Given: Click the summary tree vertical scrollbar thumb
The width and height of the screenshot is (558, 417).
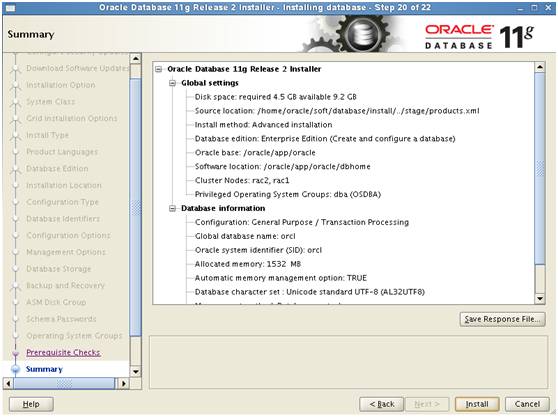Looking at the screenshot, I should click(540, 168).
